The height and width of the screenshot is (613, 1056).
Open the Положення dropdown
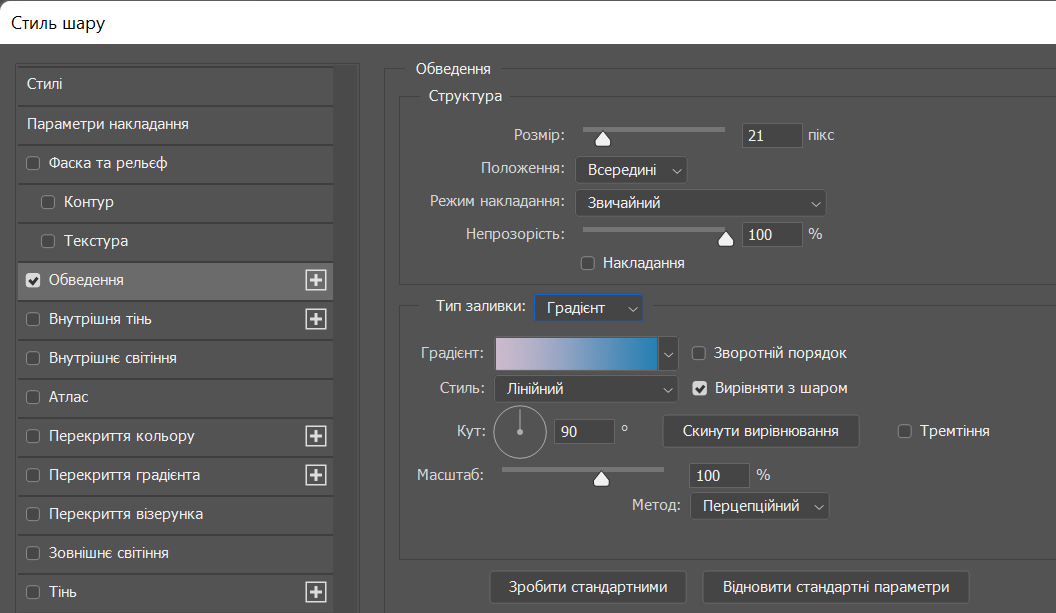[631, 170]
